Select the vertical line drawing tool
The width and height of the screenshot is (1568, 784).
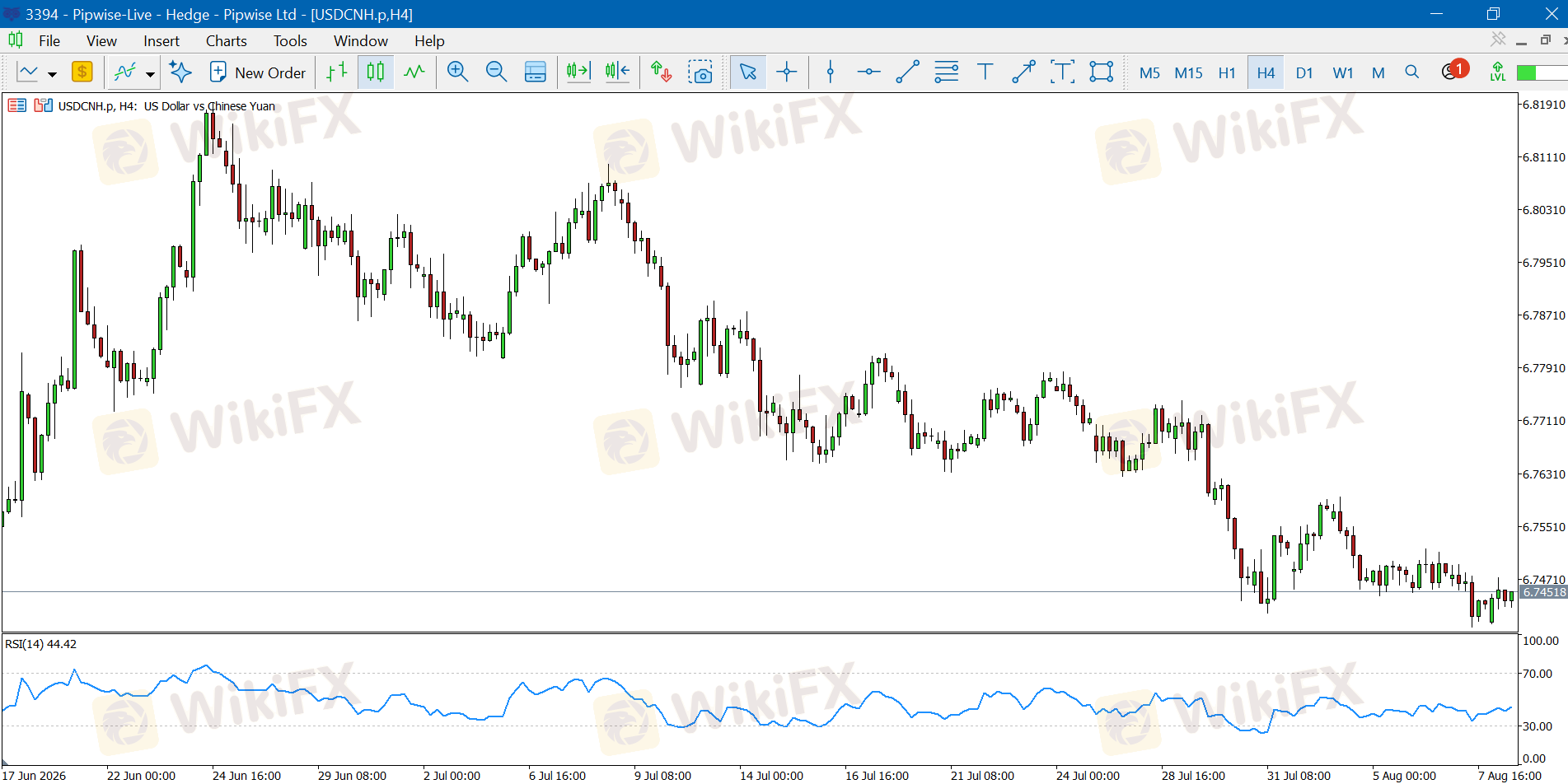[x=831, y=72]
